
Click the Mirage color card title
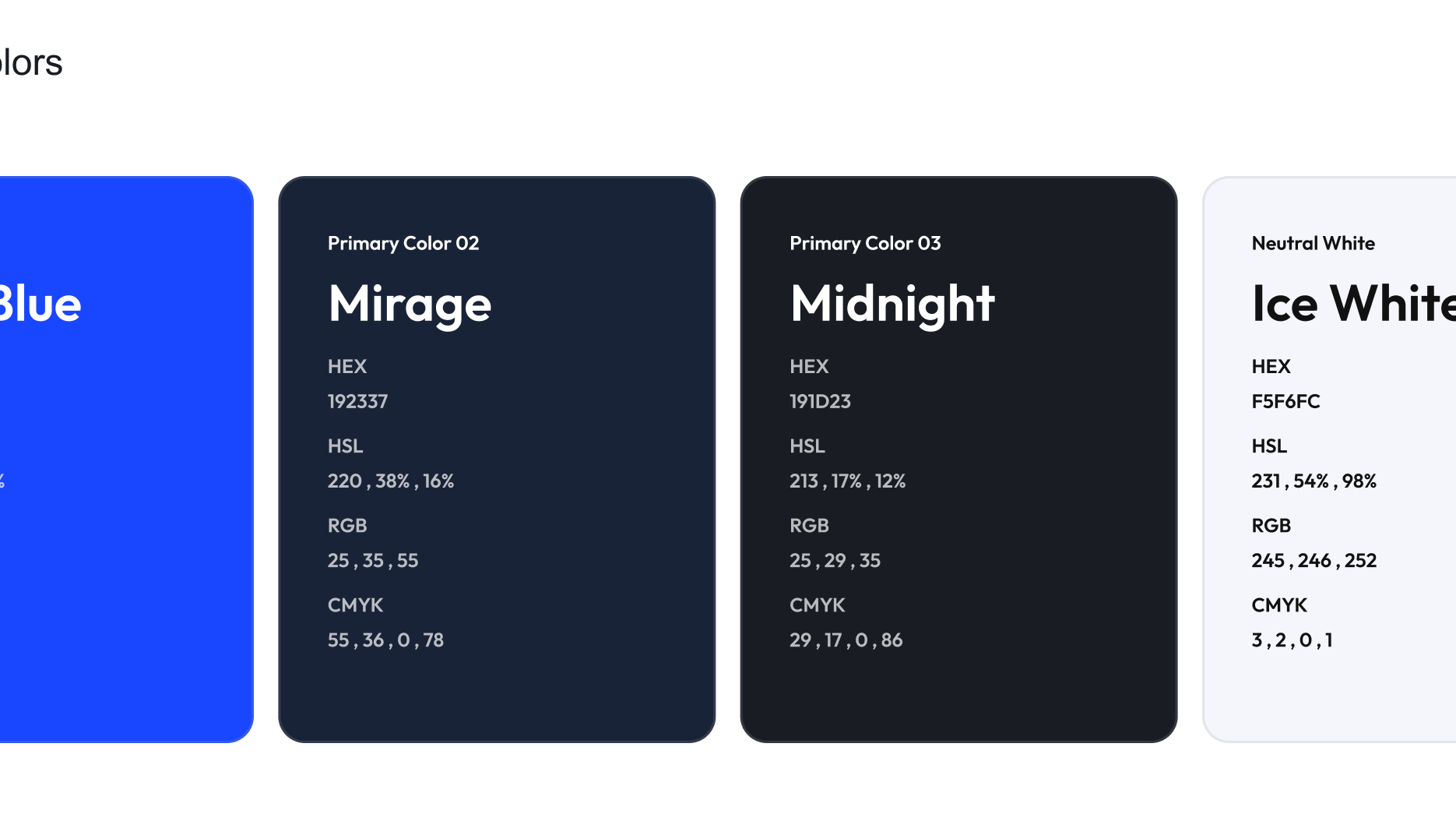click(x=410, y=305)
